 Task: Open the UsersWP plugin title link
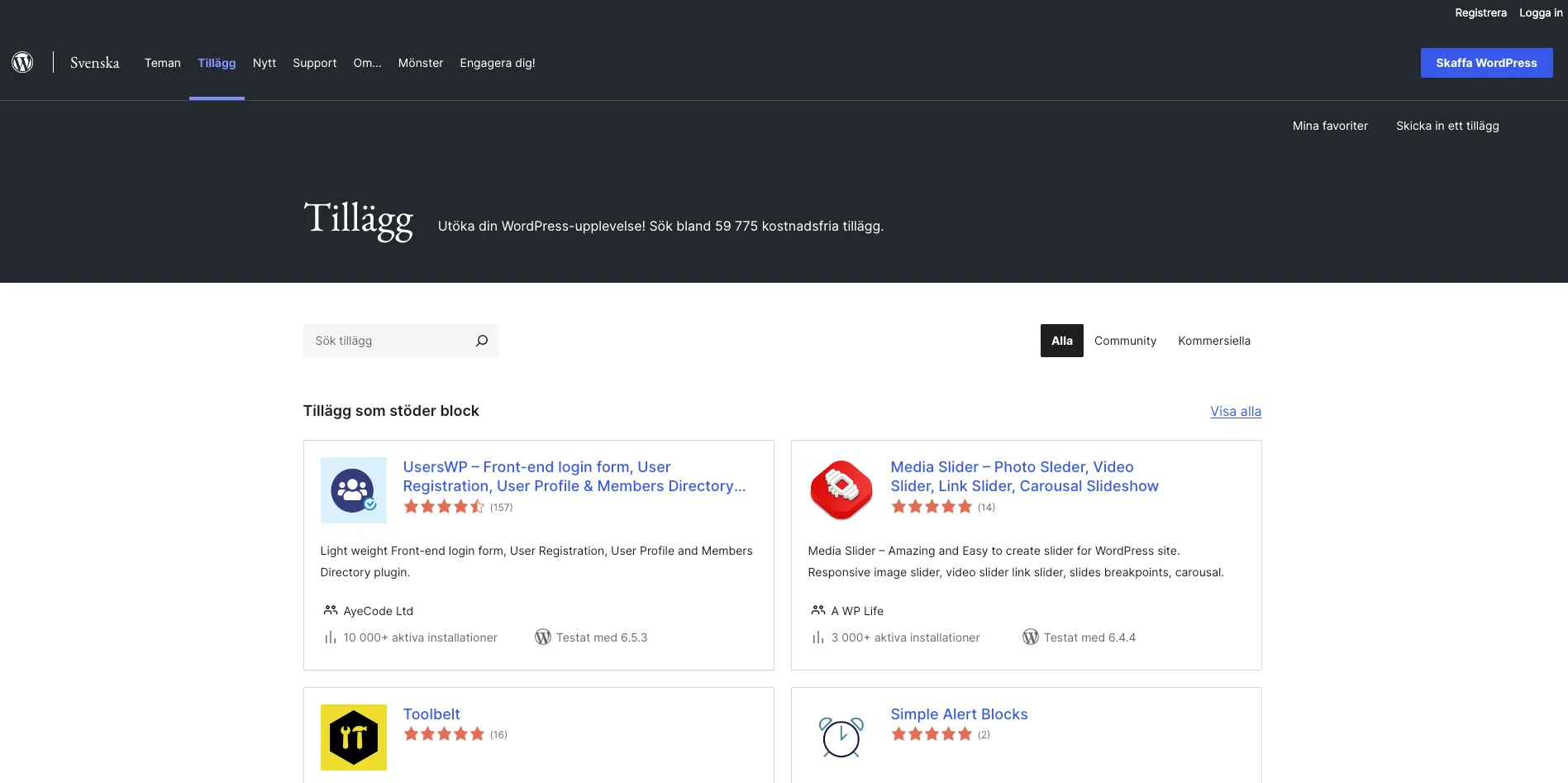pyautogui.click(x=574, y=476)
